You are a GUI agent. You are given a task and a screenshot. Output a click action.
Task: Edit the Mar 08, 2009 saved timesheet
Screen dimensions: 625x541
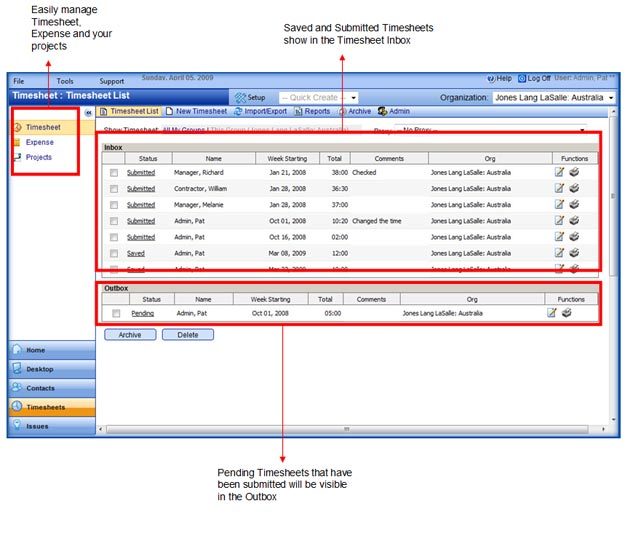pos(559,252)
